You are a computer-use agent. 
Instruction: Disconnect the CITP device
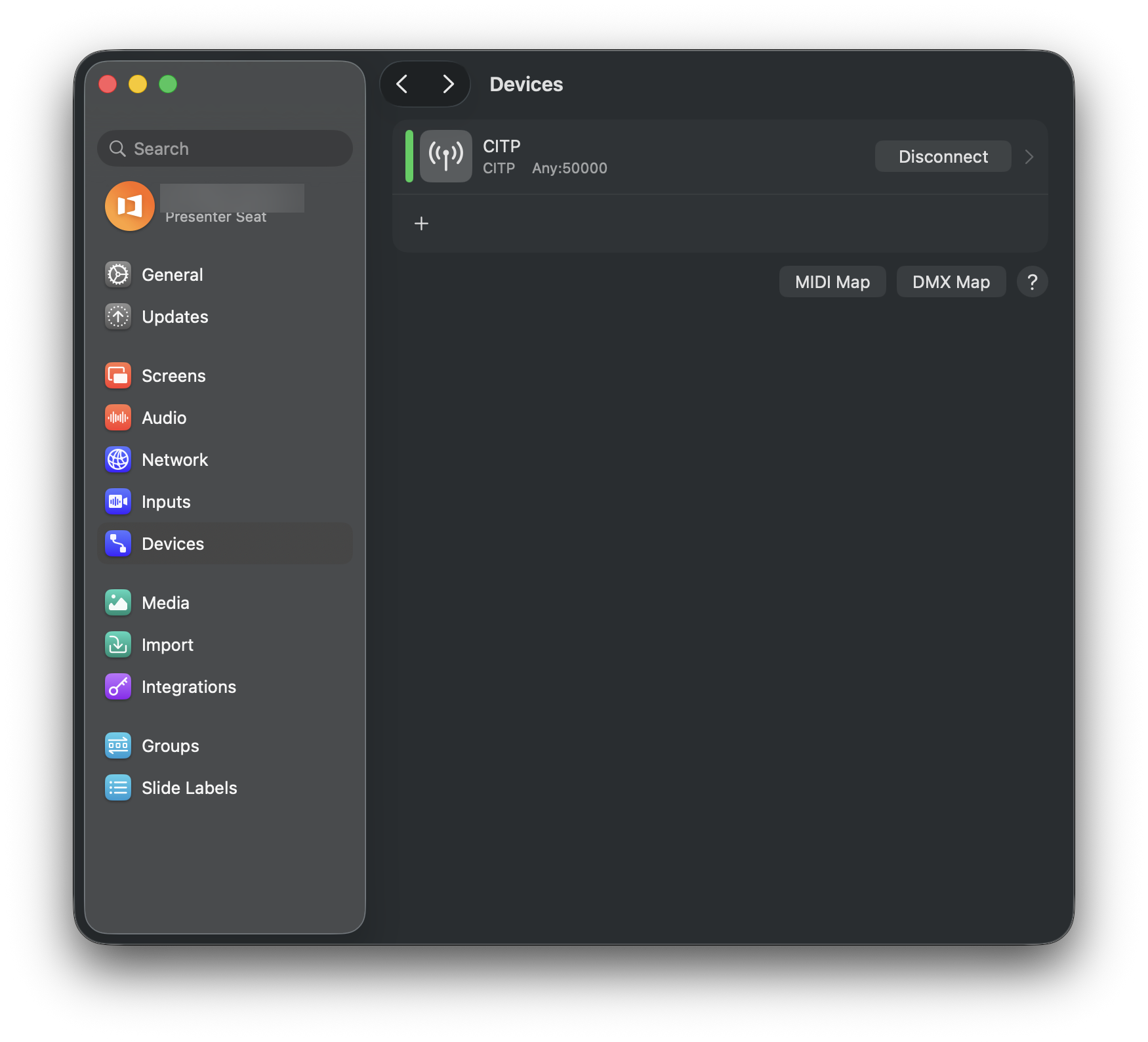click(x=943, y=156)
